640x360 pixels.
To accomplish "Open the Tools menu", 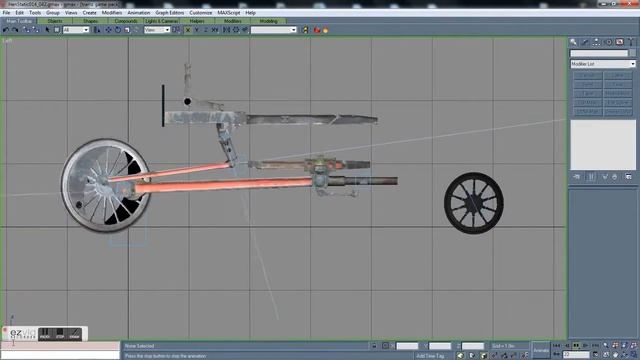I will point(35,13).
